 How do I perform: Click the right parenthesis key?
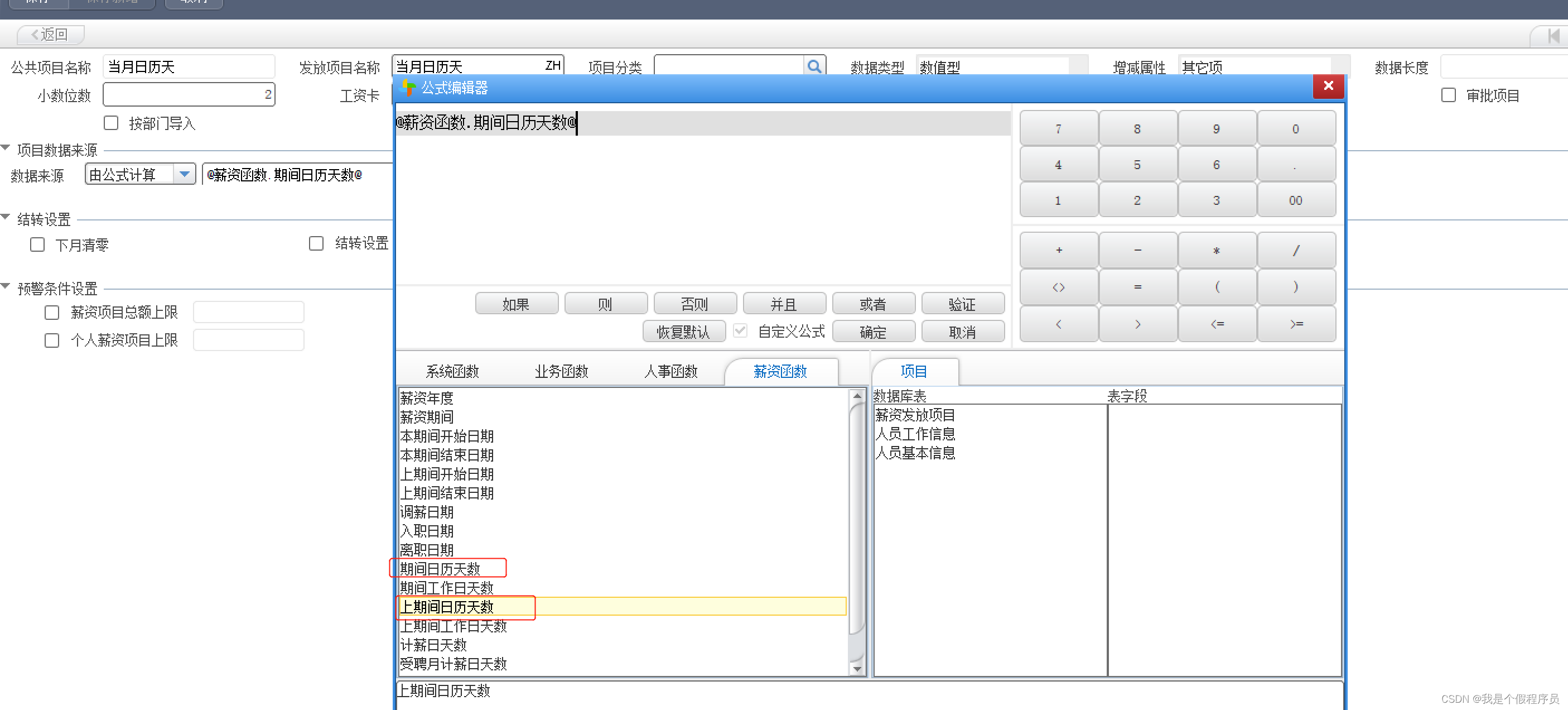click(x=1296, y=287)
